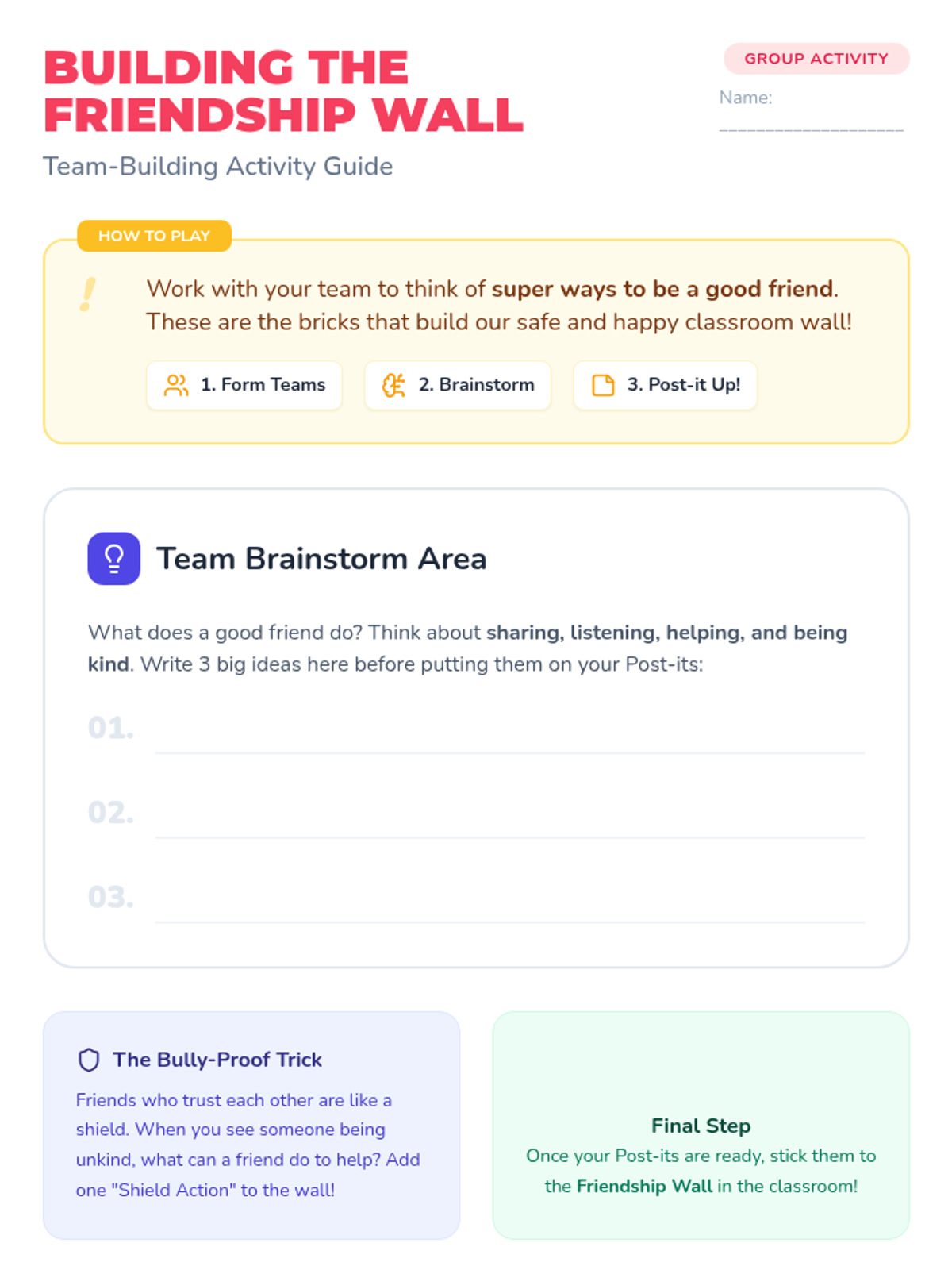Click the sticky note icon in Post-it Up
Screen dimensions: 952x1270
point(603,385)
